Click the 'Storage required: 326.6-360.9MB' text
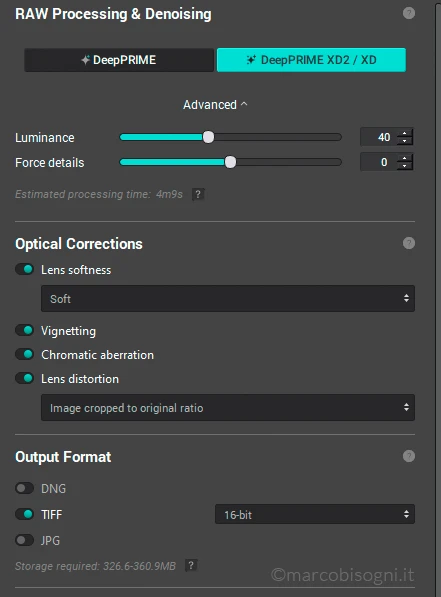The image size is (441, 597). [95, 566]
